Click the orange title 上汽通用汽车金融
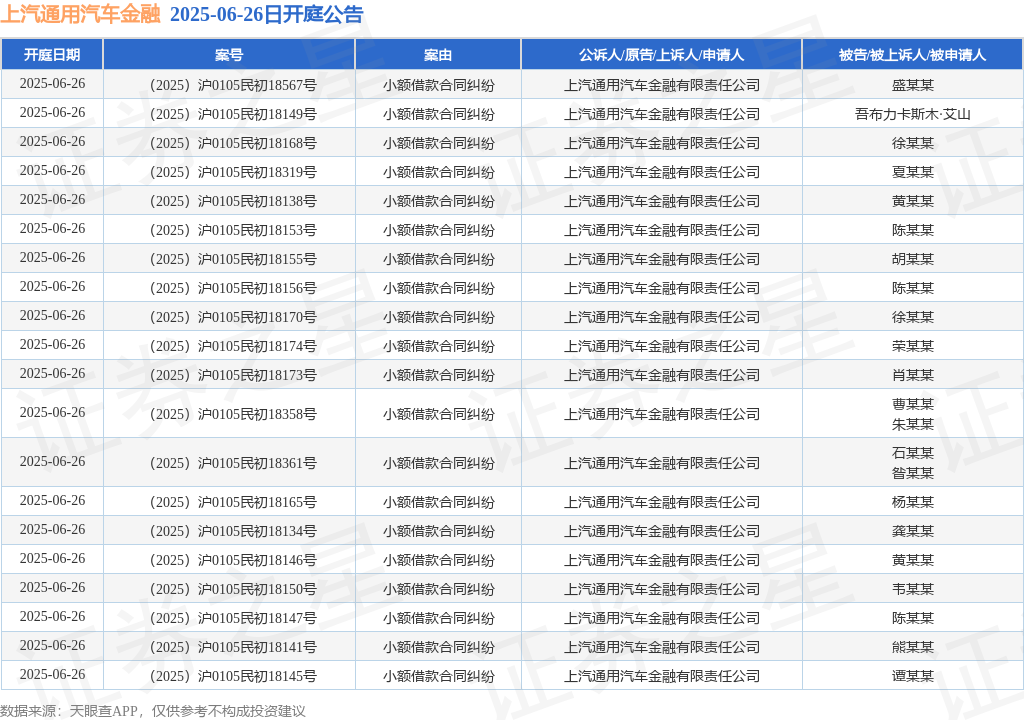 (80, 14)
